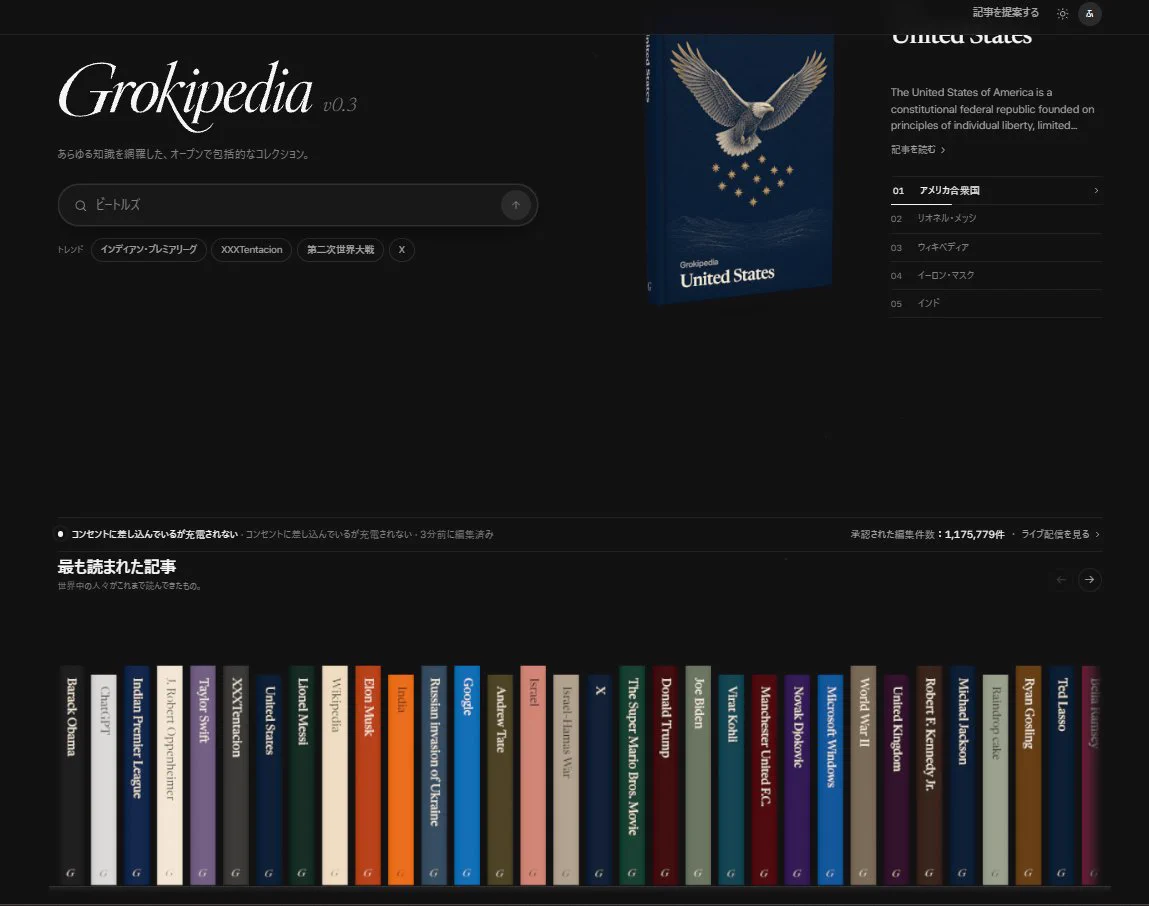
Task: Select the インディアン・プレミアリーグ trend chip
Action: coord(149,250)
